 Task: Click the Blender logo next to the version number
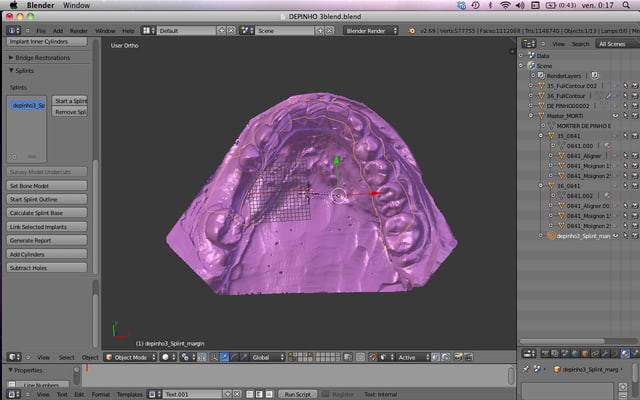tap(412, 31)
